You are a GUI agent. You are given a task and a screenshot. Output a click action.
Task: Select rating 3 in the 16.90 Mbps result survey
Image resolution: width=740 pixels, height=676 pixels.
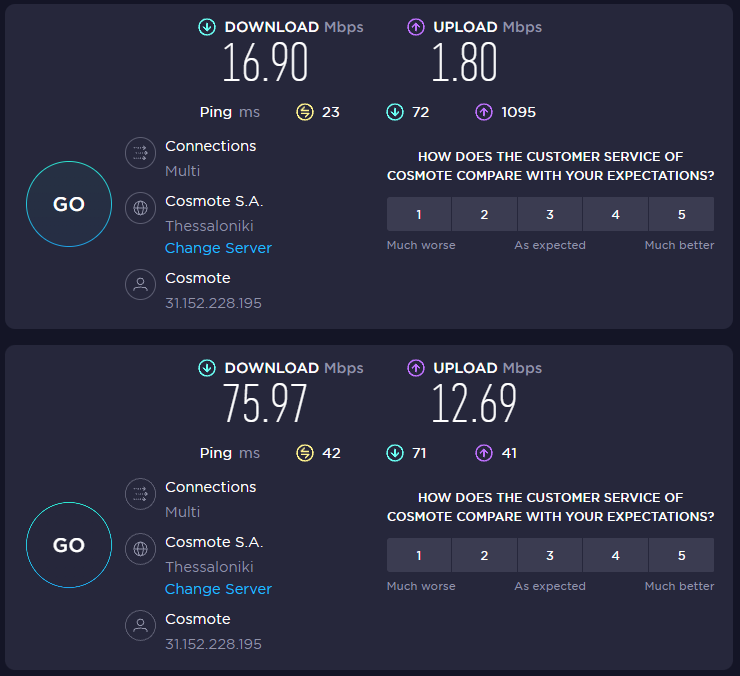pos(550,214)
